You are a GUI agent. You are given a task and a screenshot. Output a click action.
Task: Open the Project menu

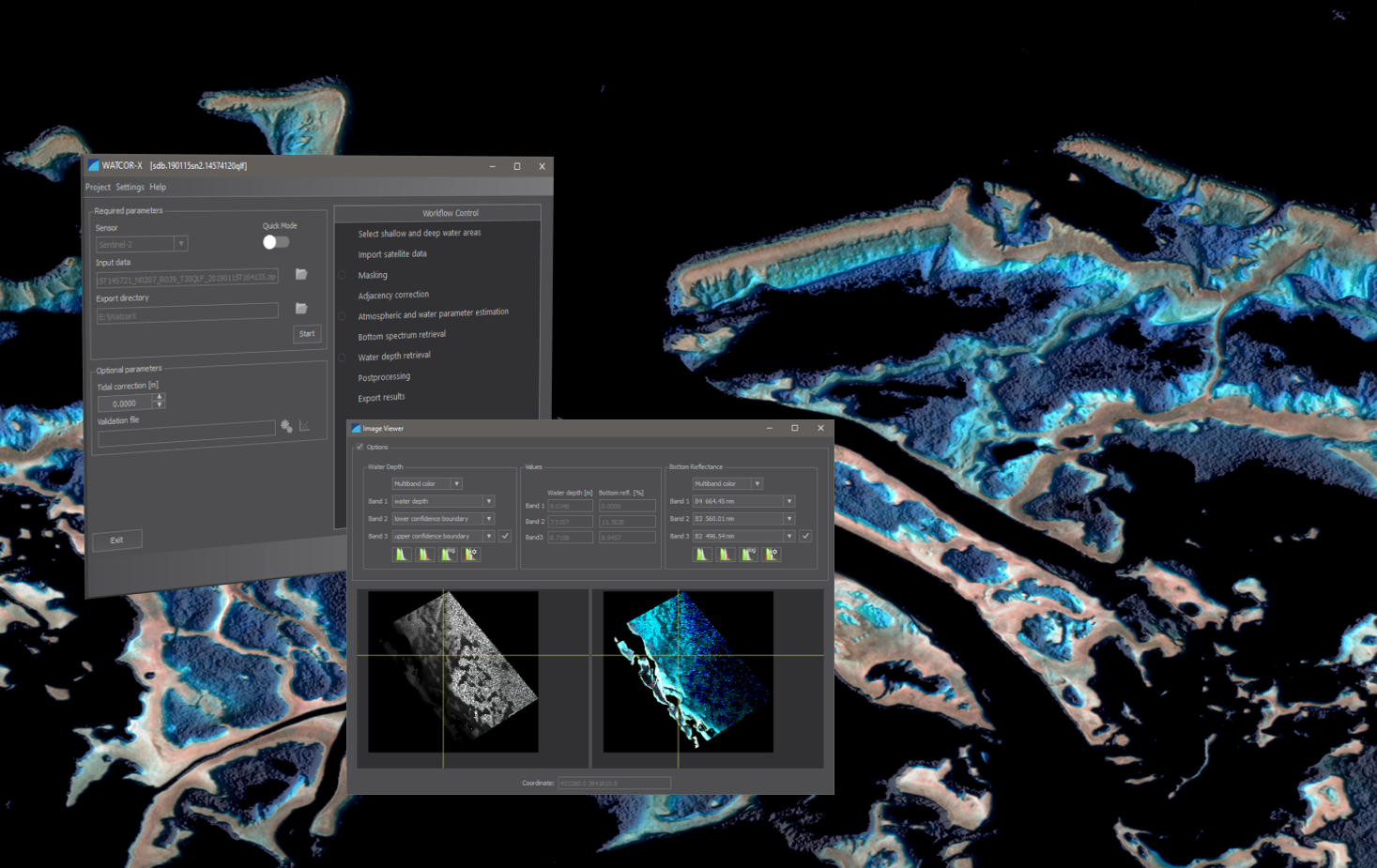[x=98, y=188]
